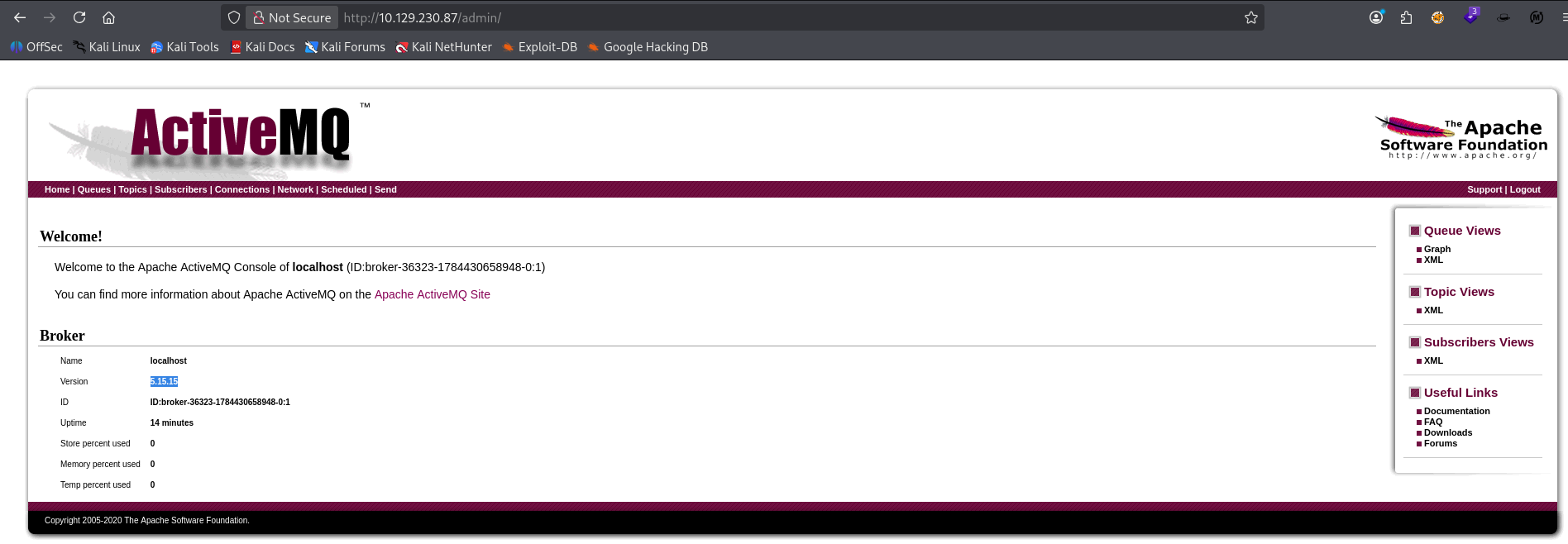1568x544 pixels.
Task: Click the Store percent used label
Action: coord(95,443)
